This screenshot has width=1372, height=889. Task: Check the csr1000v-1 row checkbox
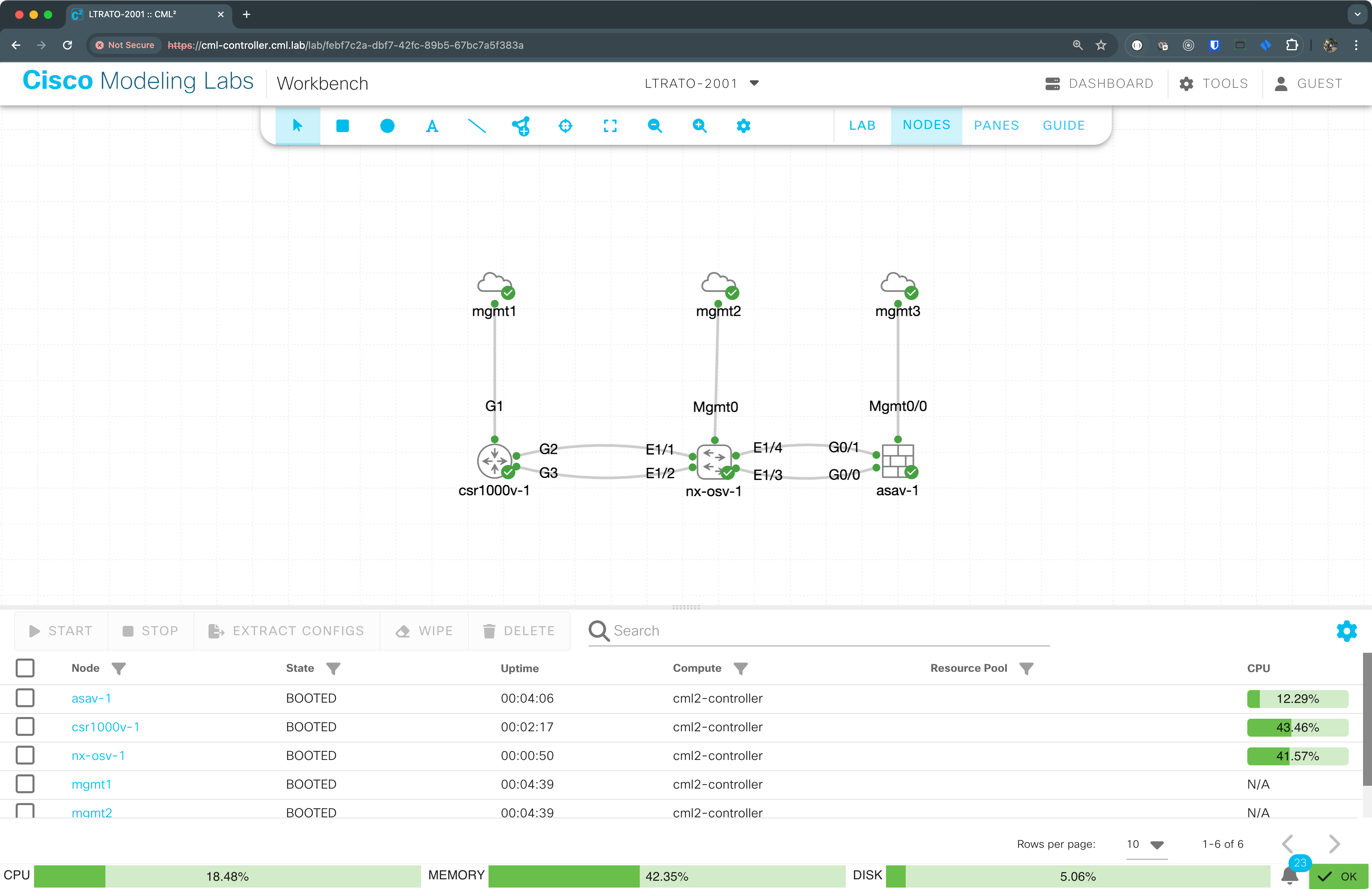[25, 726]
